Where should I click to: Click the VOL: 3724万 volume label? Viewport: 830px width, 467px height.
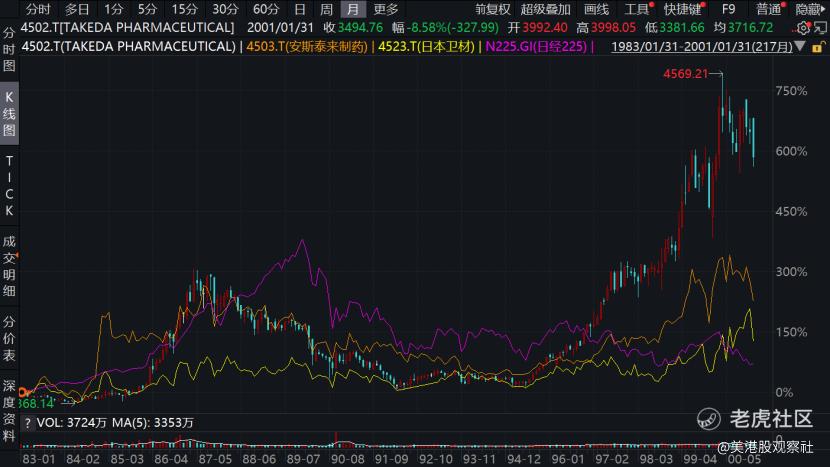coord(71,423)
